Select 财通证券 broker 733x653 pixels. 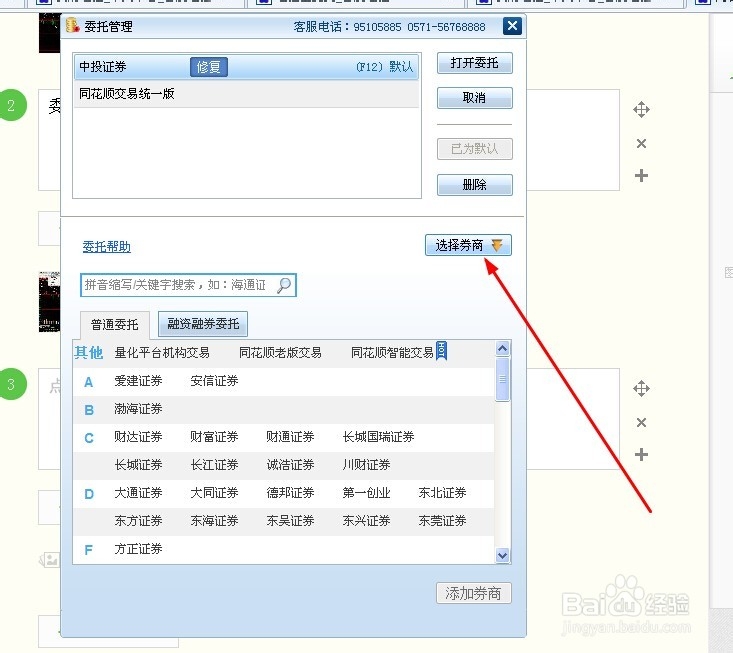click(290, 437)
